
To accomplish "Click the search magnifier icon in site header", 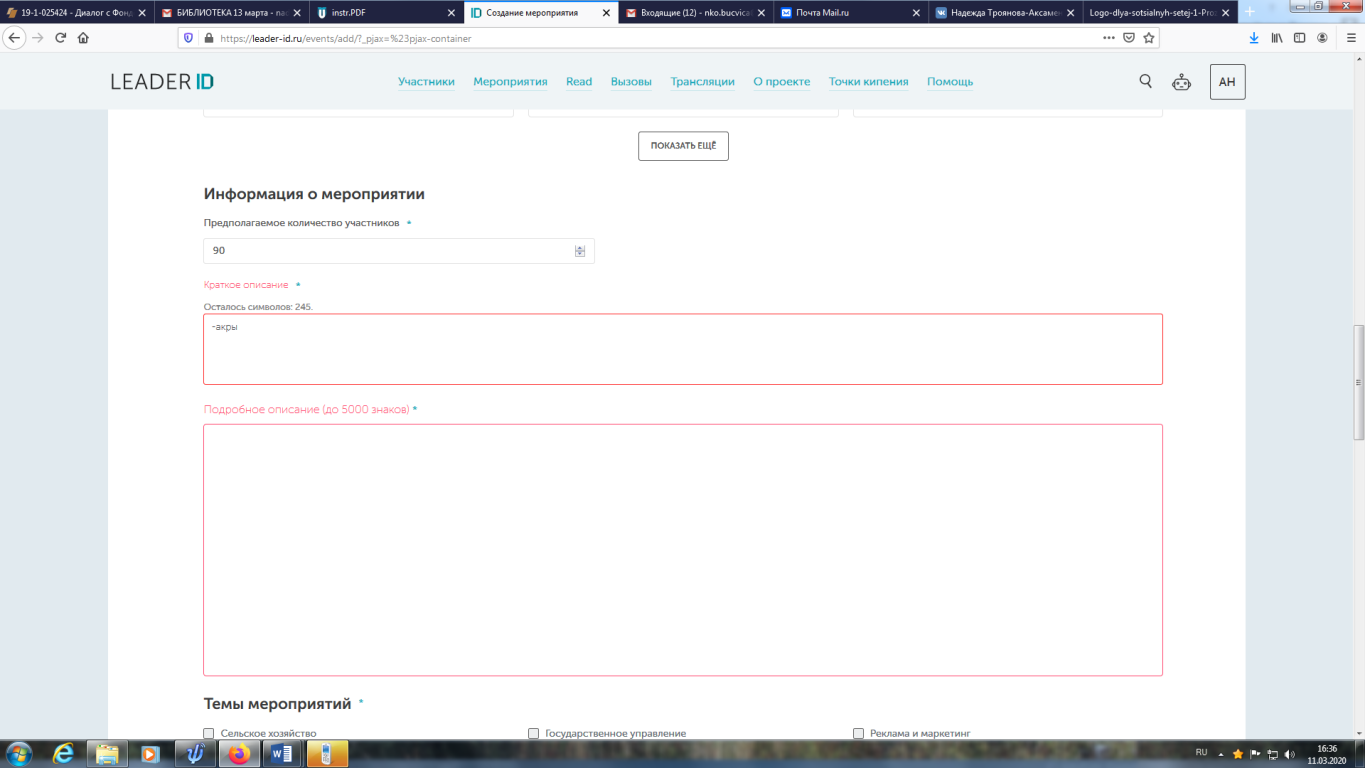I will click(x=1146, y=82).
